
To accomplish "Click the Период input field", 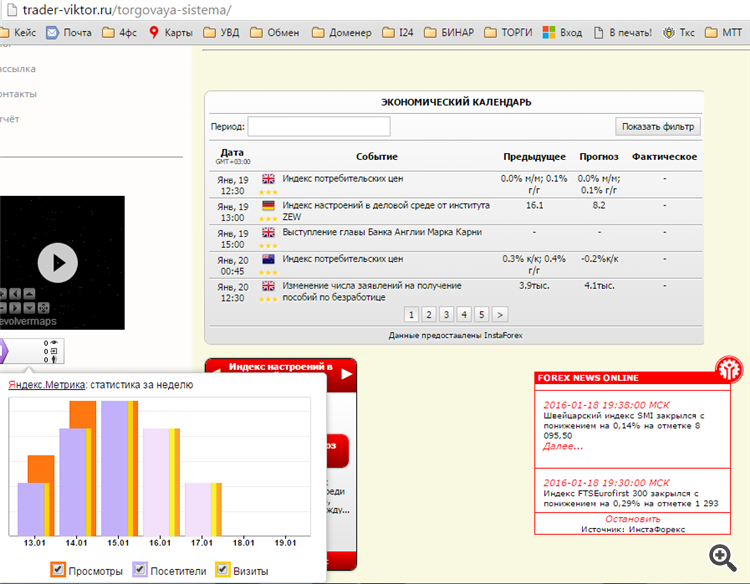I will tap(319, 127).
